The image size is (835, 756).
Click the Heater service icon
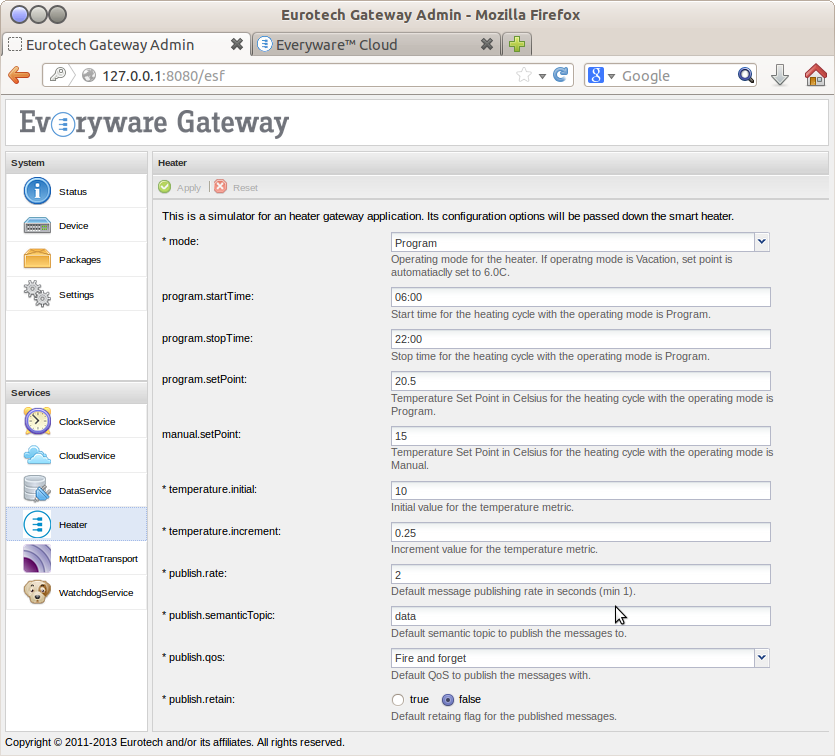click(37, 524)
